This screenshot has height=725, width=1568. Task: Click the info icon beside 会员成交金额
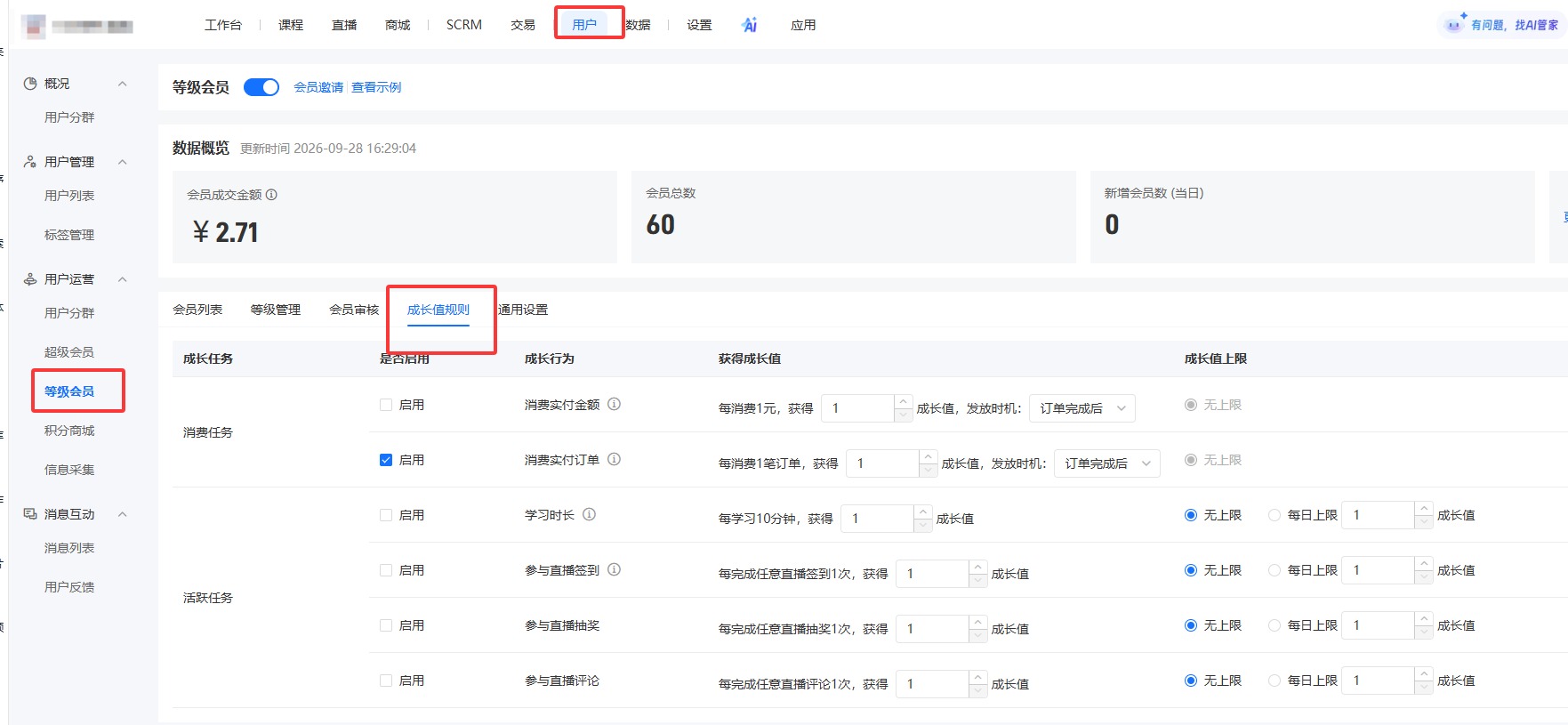point(271,194)
